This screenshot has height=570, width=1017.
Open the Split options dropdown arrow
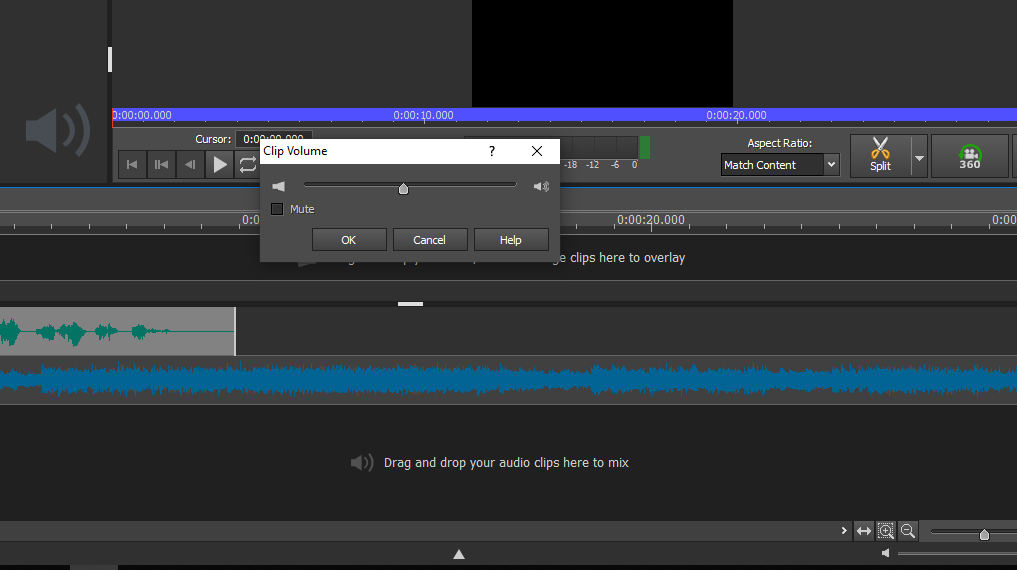(x=919, y=158)
